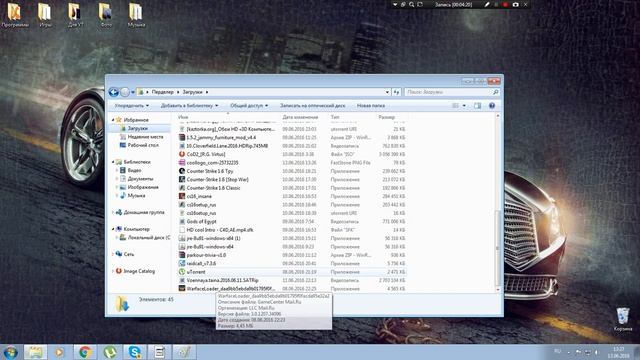Select the parkour-trivia-v1.0 archive
Image resolution: width=640 pixels, height=360 pixels.
coord(206,255)
